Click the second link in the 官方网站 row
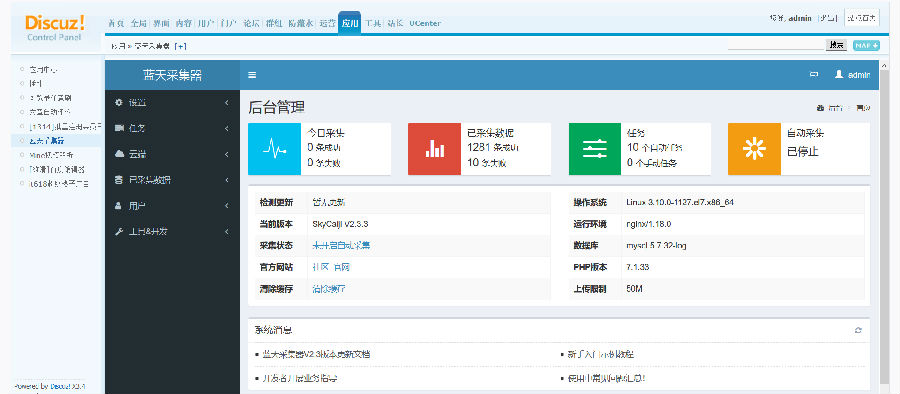The height and width of the screenshot is (394, 900). pos(342,267)
